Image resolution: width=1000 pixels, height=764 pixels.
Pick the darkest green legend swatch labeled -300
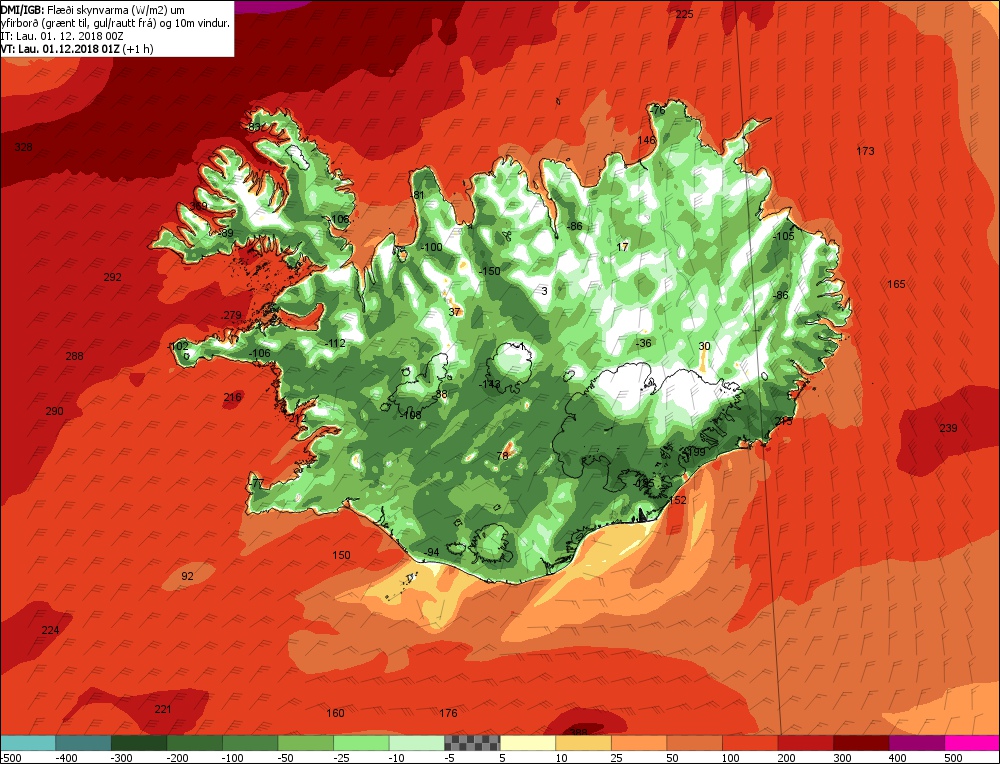click(138, 743)
